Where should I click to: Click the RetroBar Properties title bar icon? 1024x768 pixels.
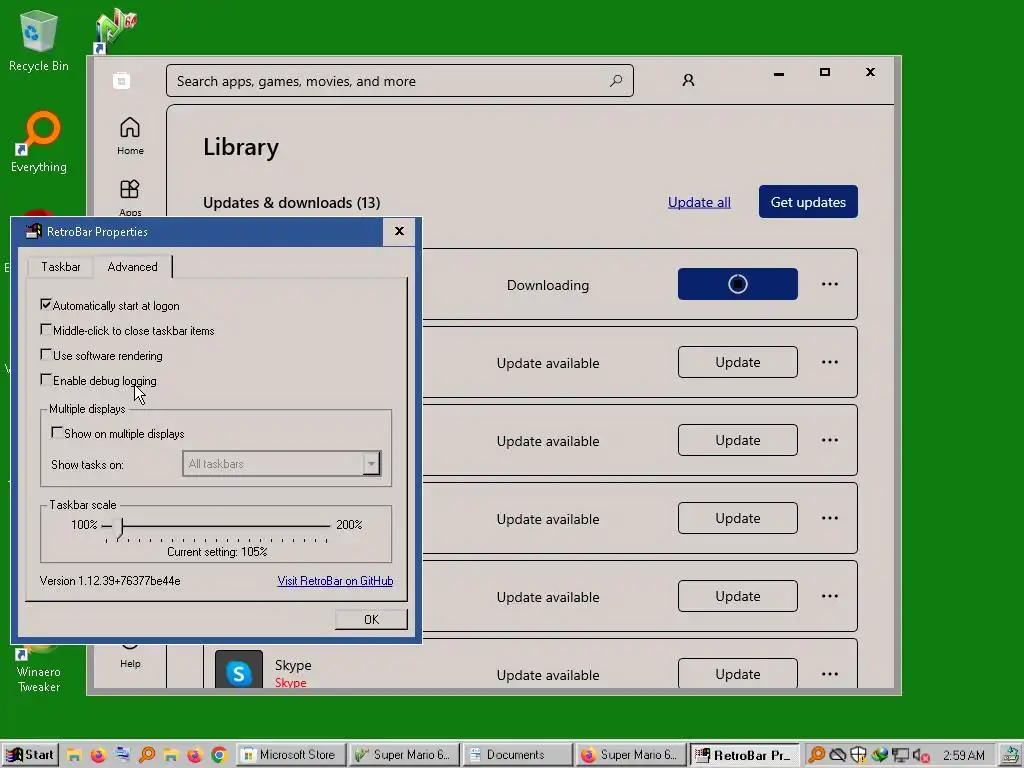[x=33, y=231]
